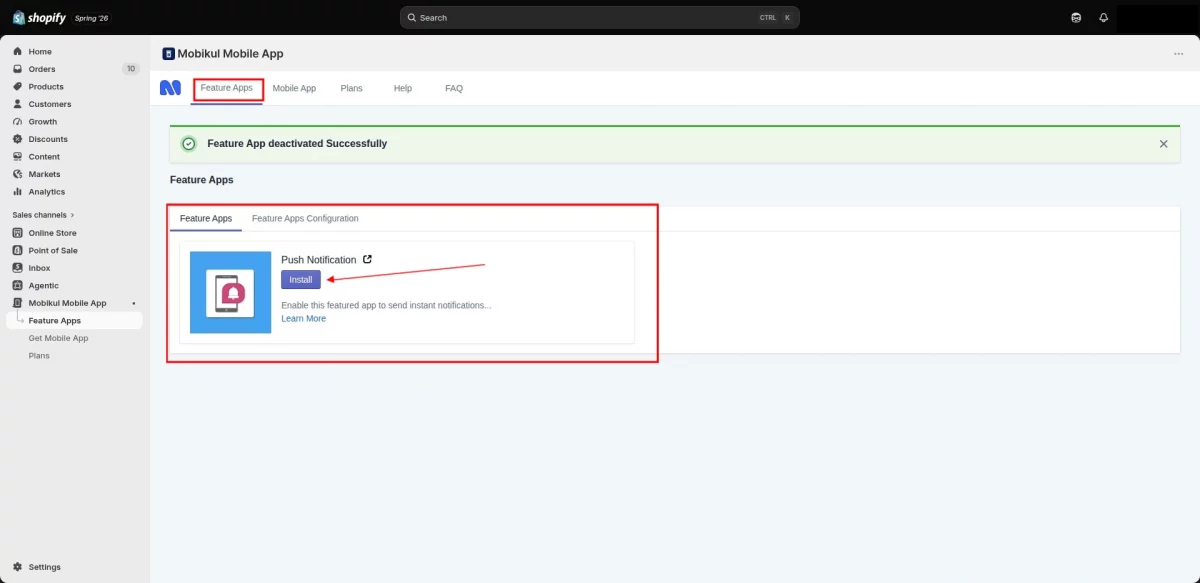The height and width of the screenshot is (583, 1200).
Task: Select the Markets globe icon
Action: coord(18,174)
